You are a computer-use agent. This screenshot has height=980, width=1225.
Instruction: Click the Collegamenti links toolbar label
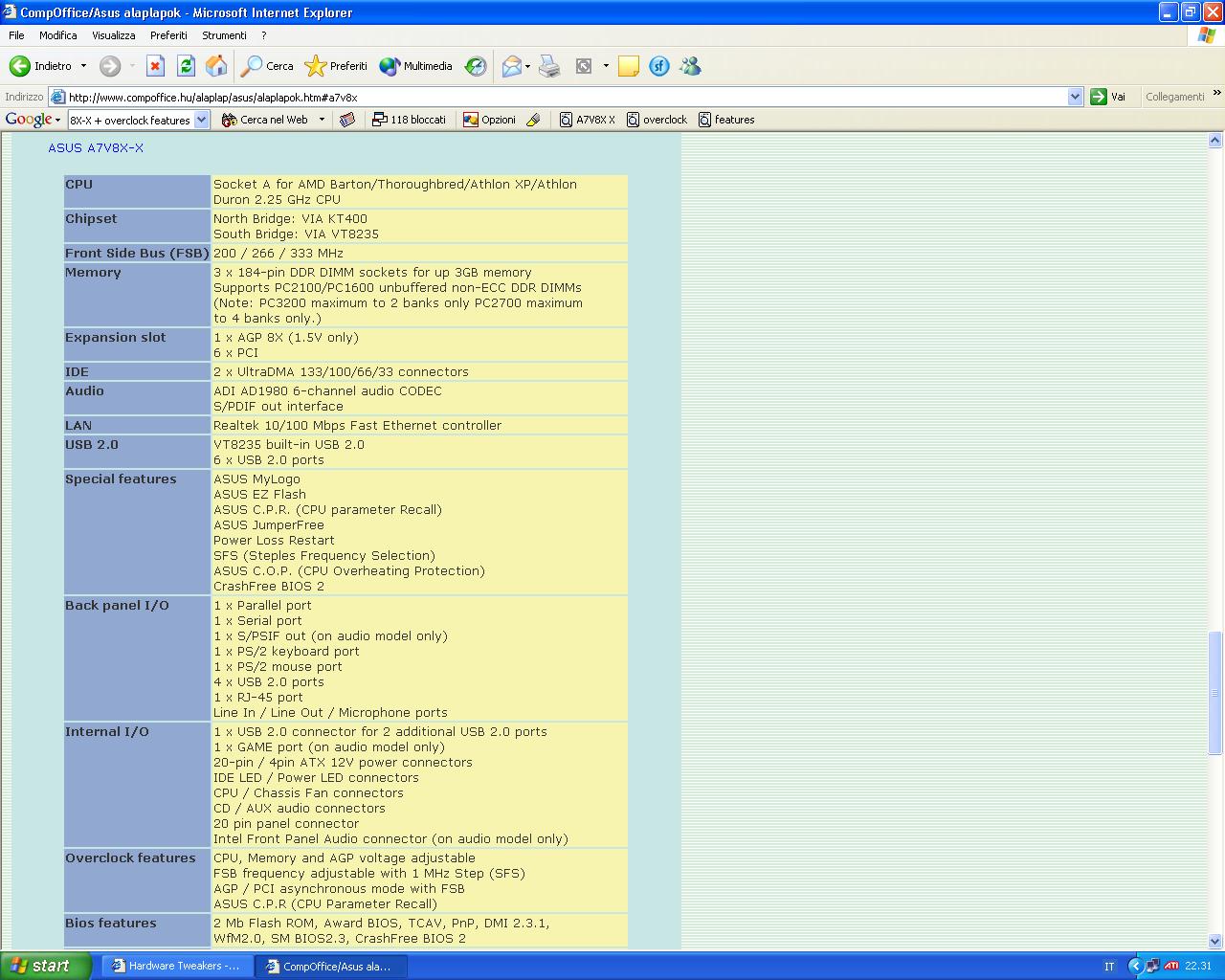[x=1174, y=97]
